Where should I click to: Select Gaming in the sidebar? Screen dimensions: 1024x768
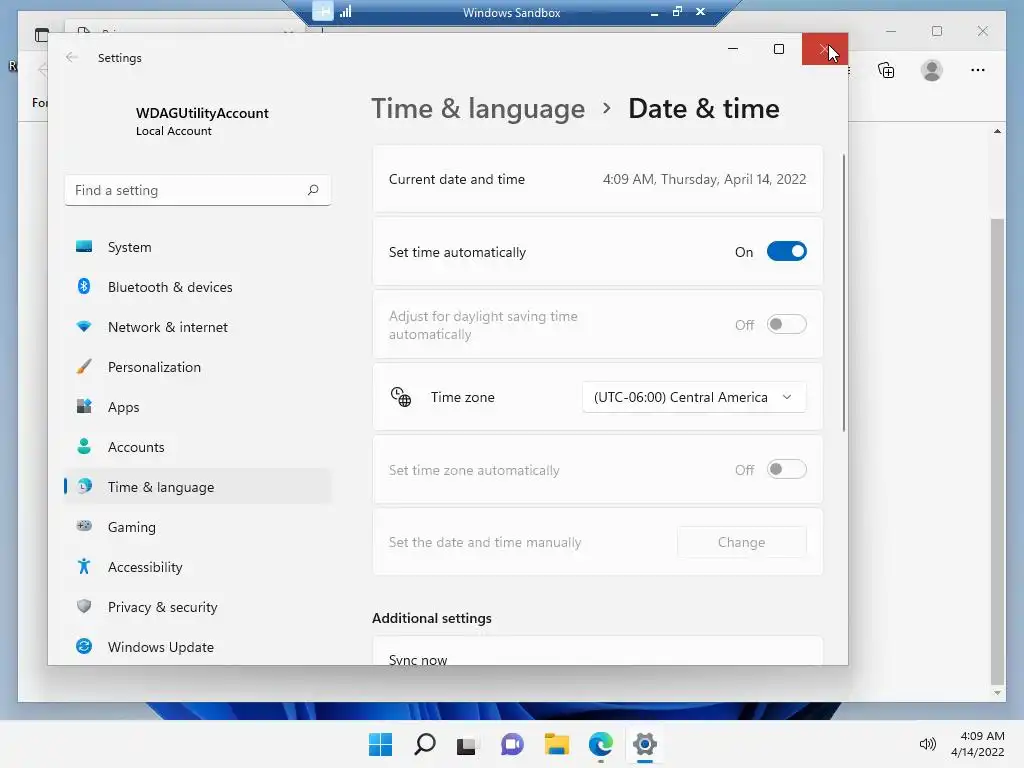(x=198, y=526)
